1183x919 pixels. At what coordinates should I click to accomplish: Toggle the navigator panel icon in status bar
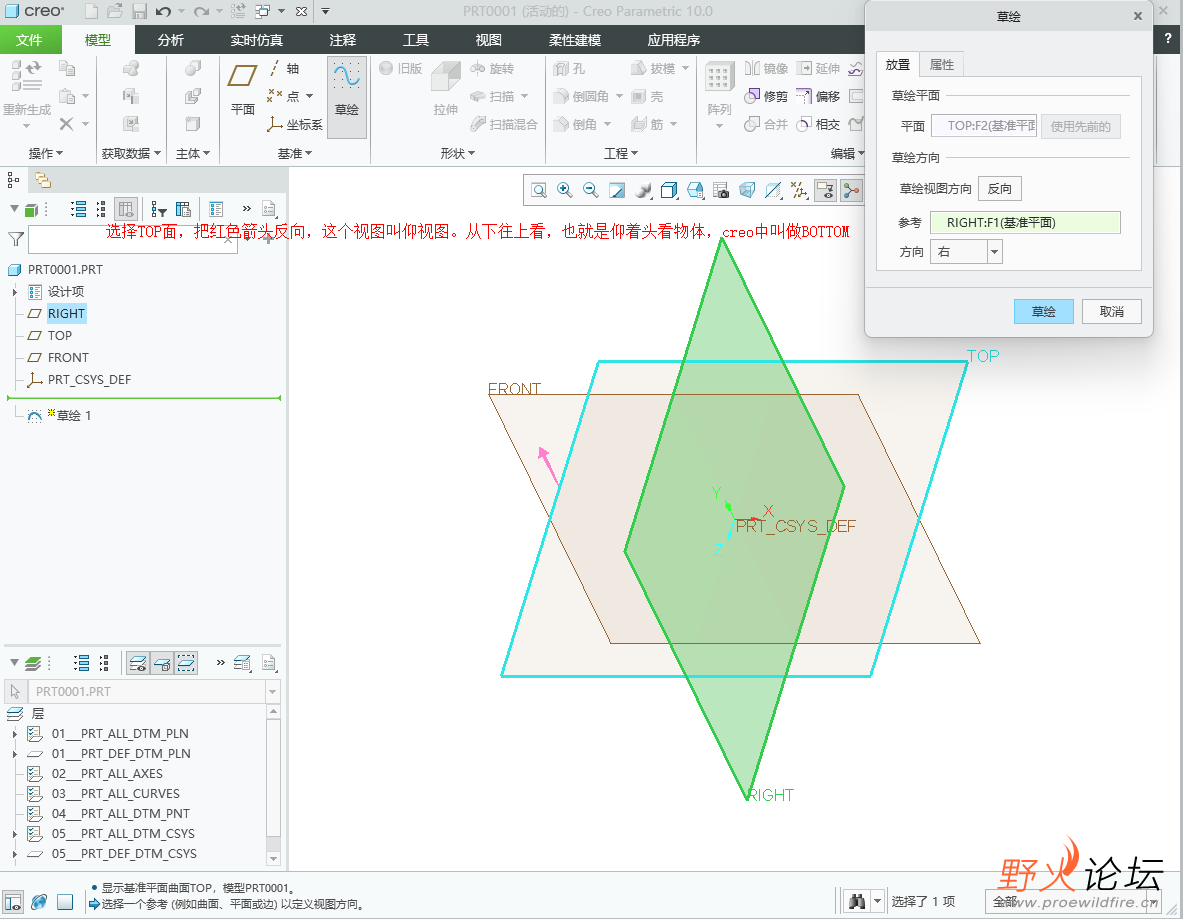pyautogui.click(x=13, y=902)
